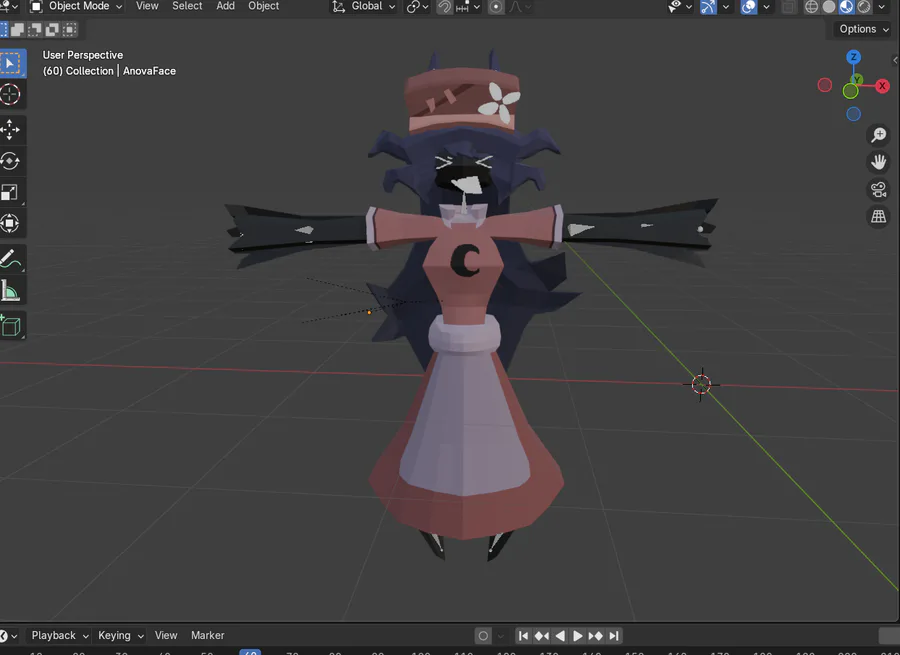Jump to next keyframe
The width and height of the screenshot is (900, 655).
(596, 635)
